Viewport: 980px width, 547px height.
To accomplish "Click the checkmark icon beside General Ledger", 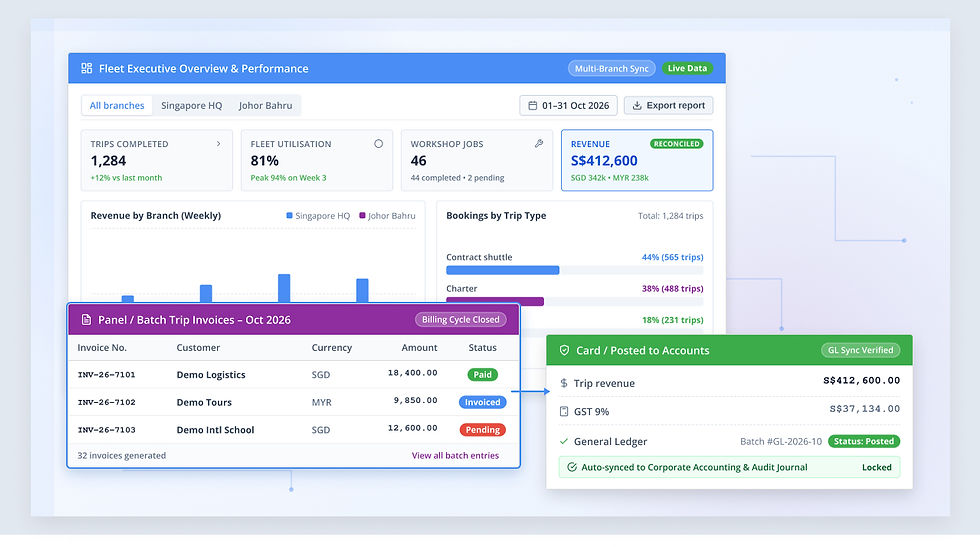I will pyautogui.click(x=564, y=441).
